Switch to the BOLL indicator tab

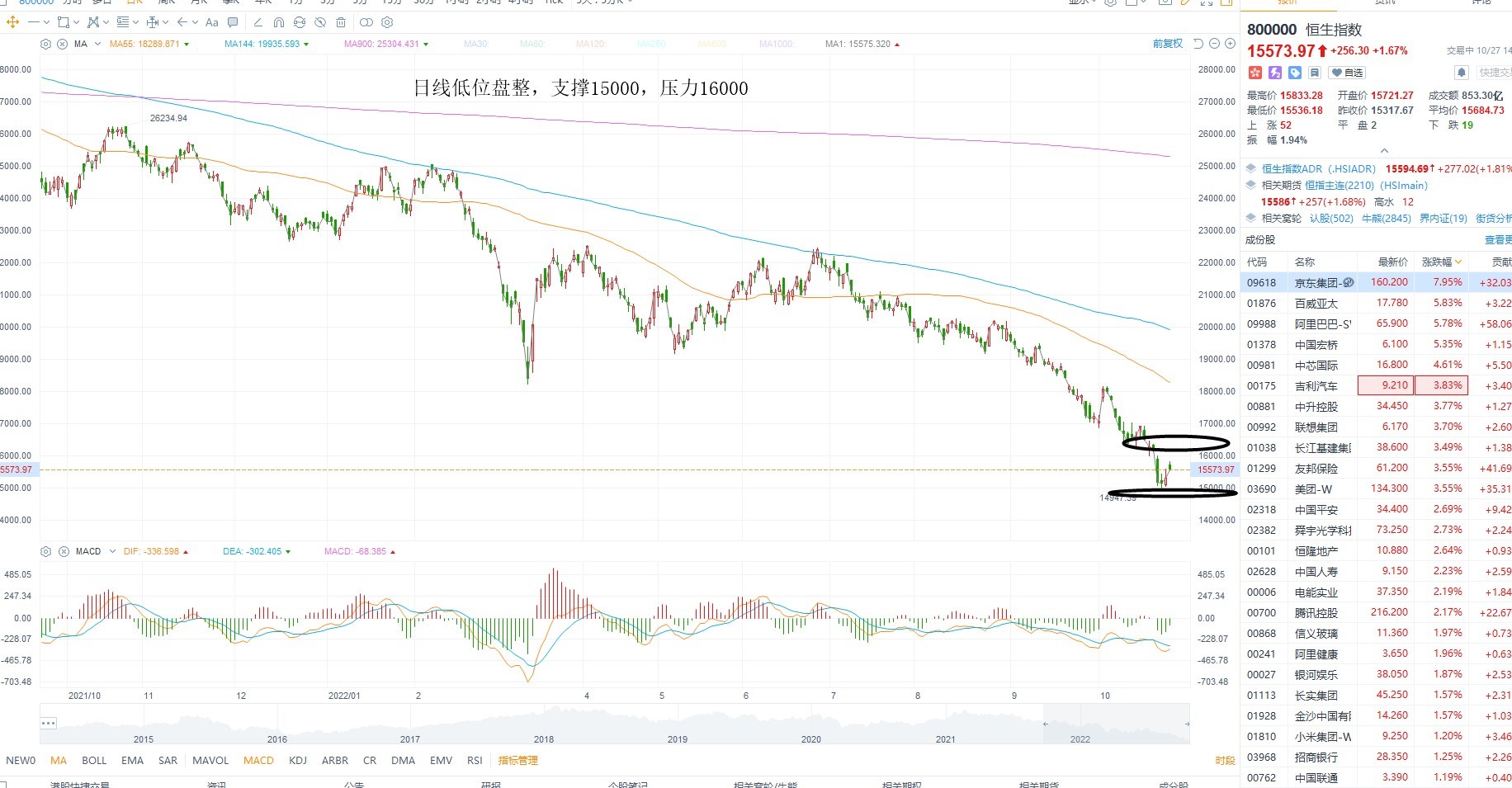[x=94, y=760]
